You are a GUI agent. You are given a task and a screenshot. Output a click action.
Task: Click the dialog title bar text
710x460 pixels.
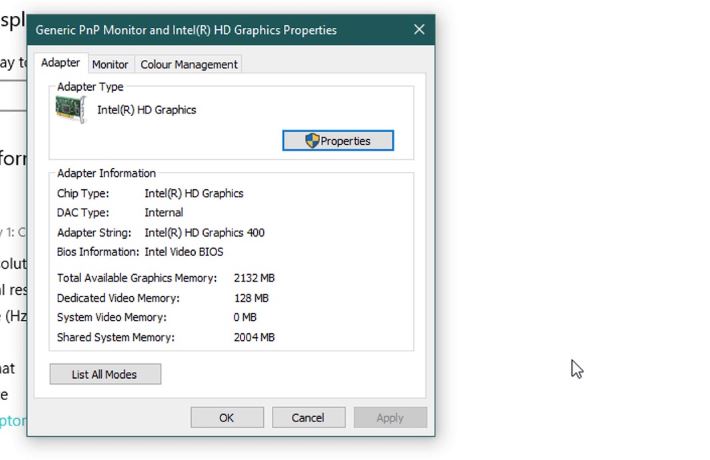186,30
